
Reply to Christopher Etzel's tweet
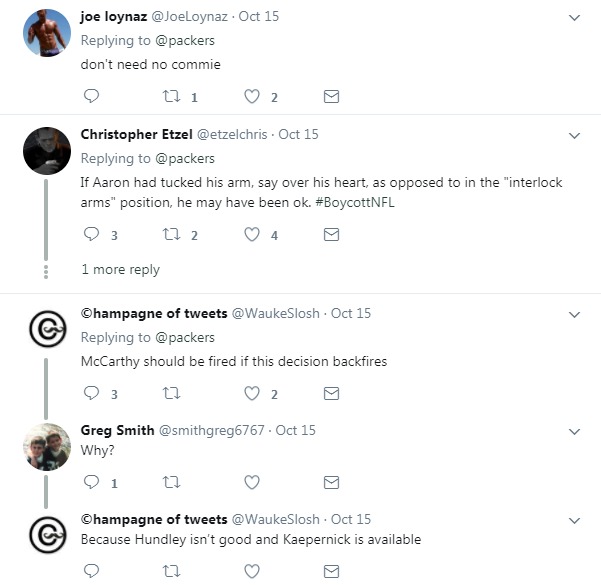(x=91, y=235)
